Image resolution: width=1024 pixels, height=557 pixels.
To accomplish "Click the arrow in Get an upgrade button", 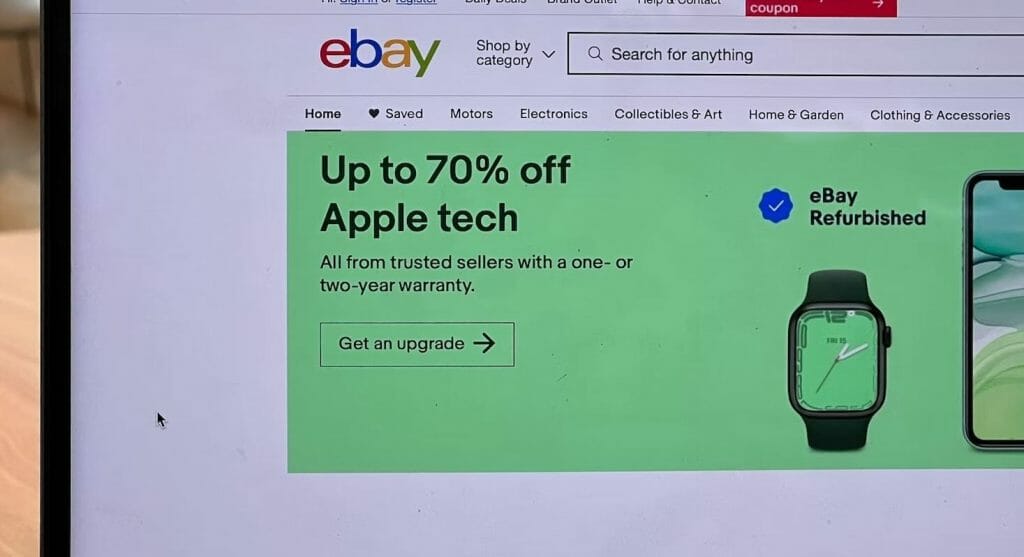I will click(x=485, y=343).
